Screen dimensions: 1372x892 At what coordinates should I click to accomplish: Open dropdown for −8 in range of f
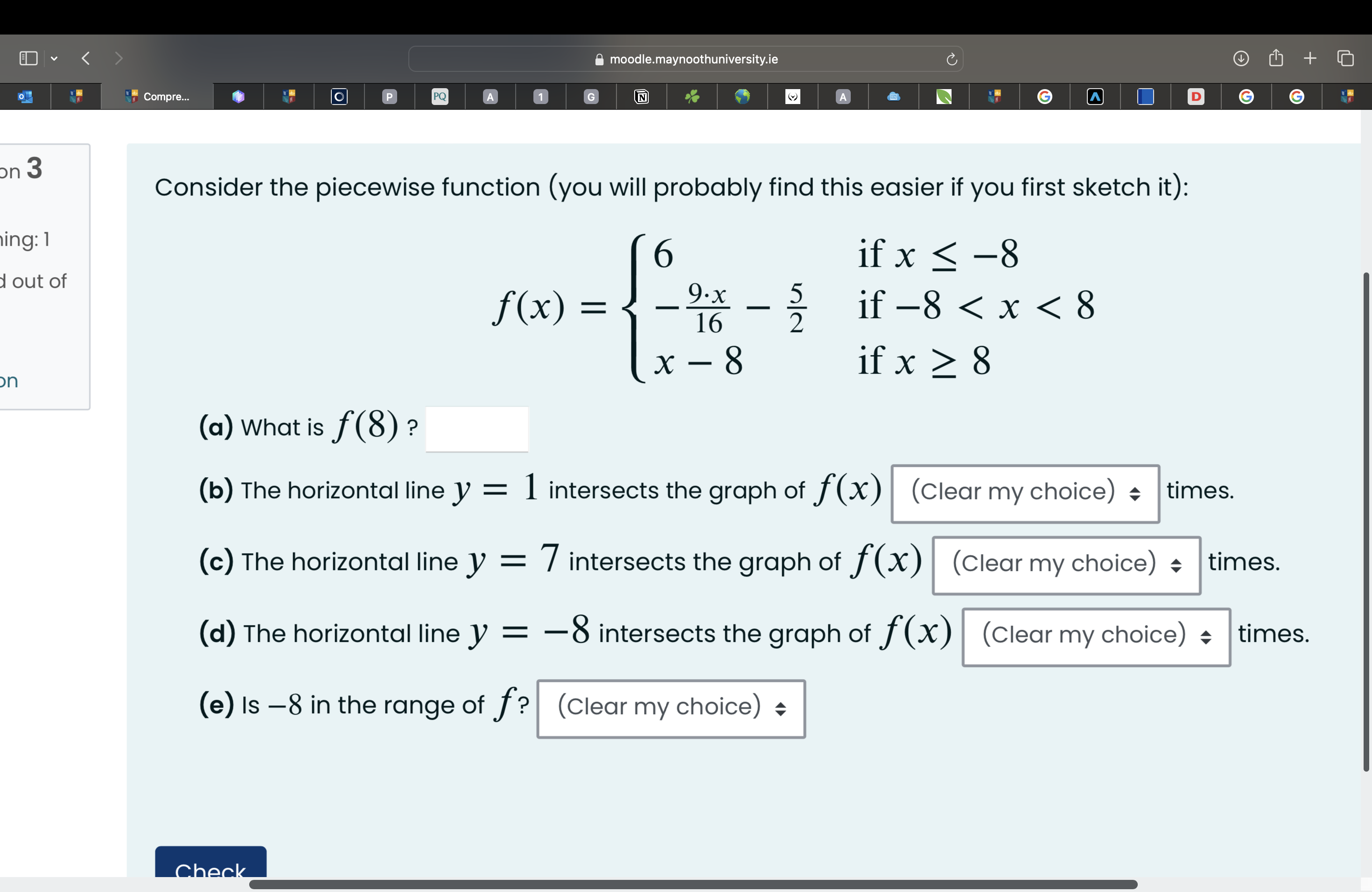tap(671, 708)
